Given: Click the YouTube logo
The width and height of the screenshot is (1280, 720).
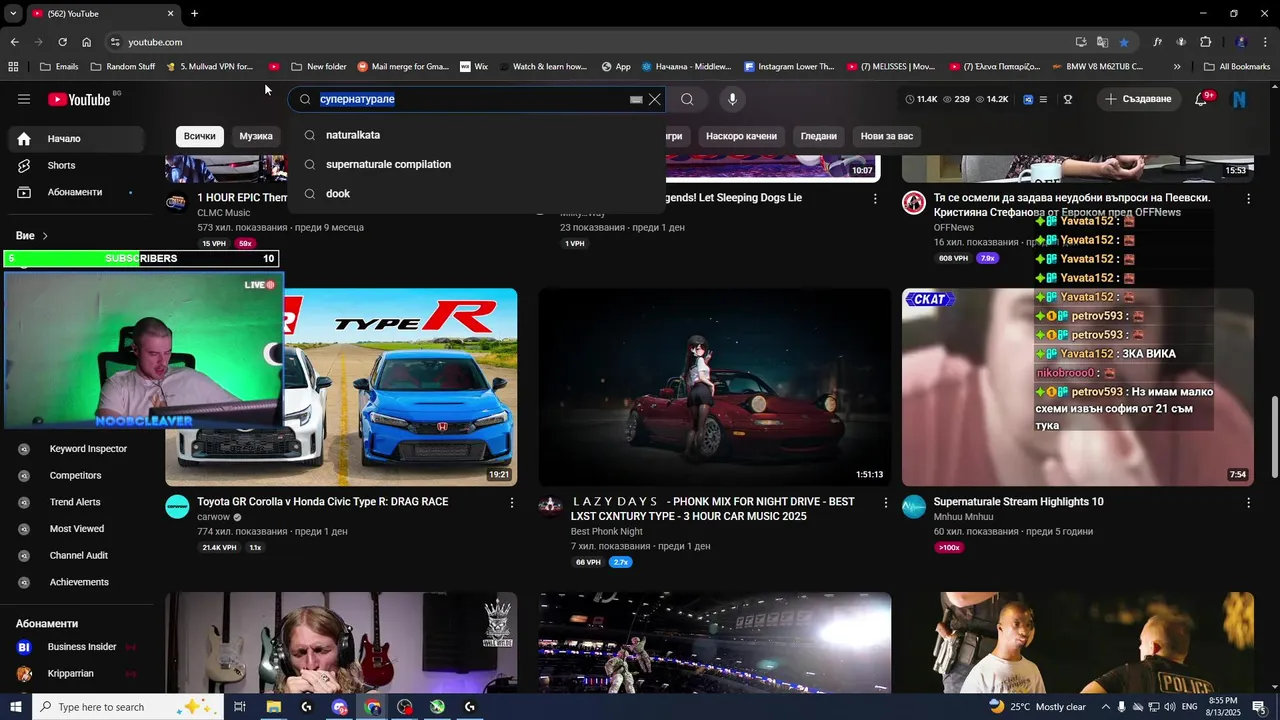Looking at the screenshot, I should coord(79,99).
